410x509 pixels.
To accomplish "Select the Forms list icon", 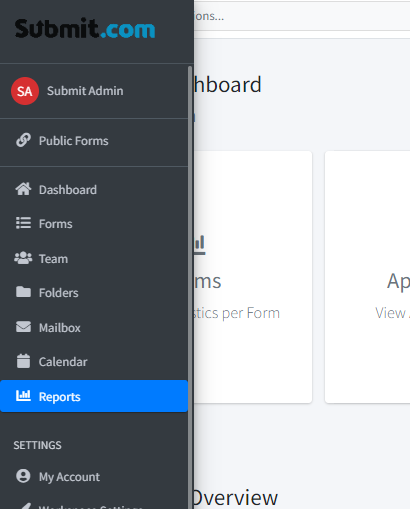I will [23, 223].
